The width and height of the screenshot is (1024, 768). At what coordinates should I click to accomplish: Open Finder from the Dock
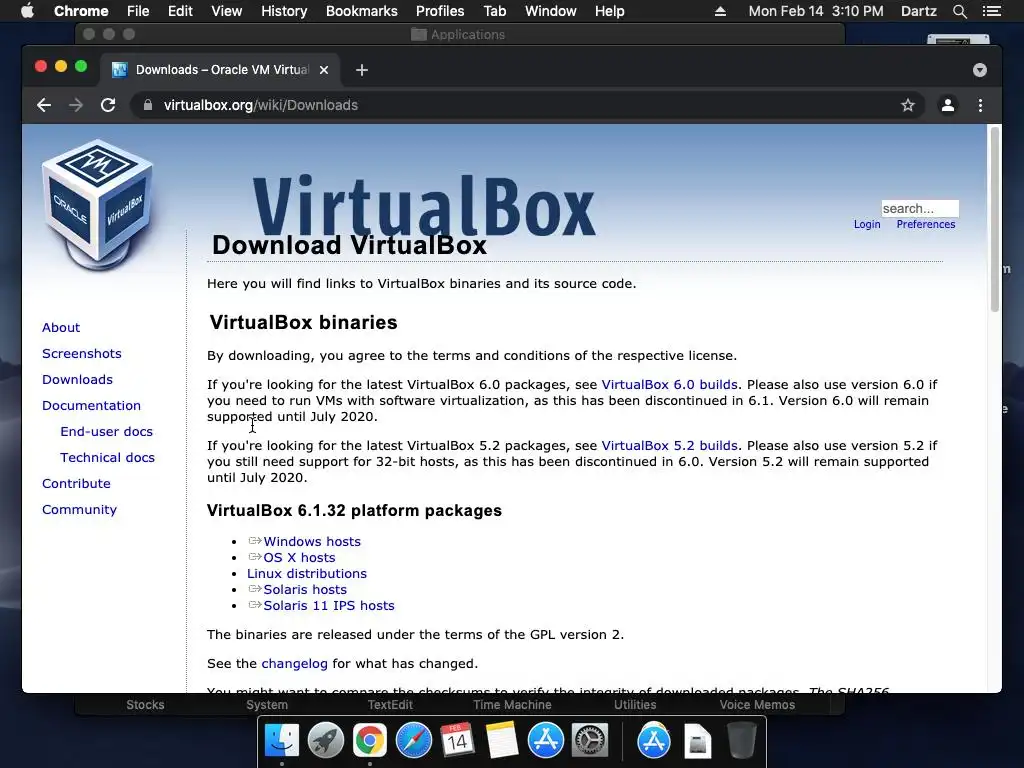click(282, 741)
